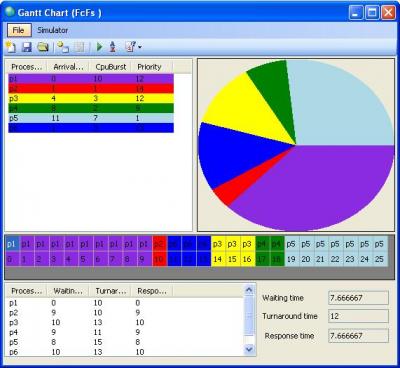Image resolution: width=400 pixels, height=368 pixels.
Task: Maximize the Gantt Chart window
Action: 372,13
